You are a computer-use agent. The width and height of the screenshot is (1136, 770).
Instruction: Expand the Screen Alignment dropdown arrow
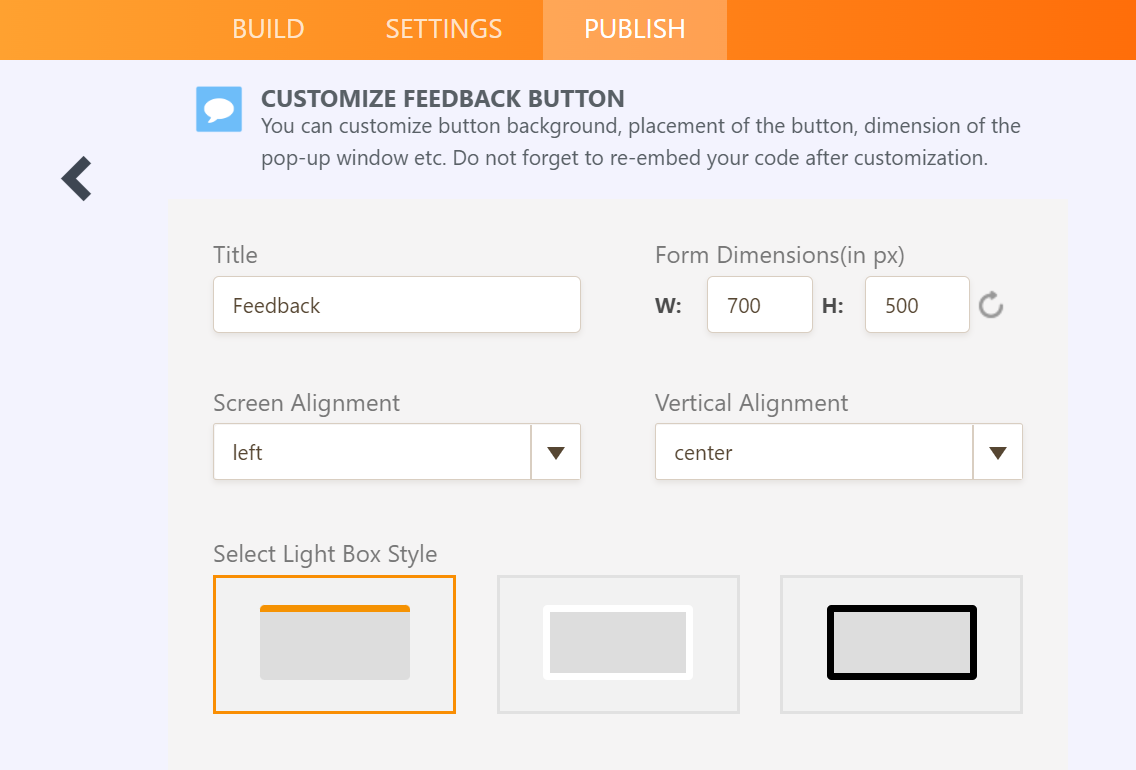[556, 452]
